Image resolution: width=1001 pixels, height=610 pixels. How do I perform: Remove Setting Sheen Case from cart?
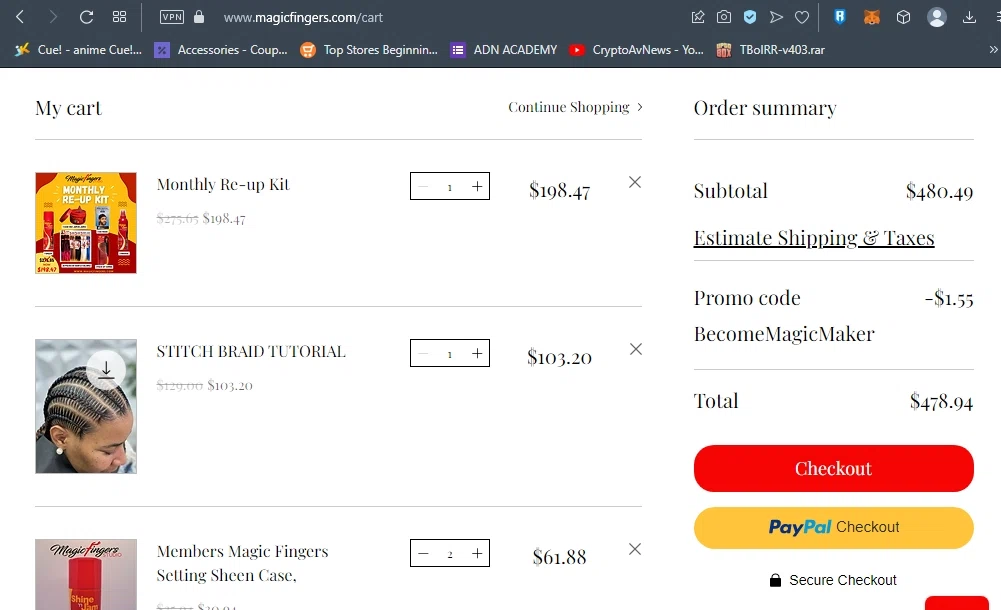click(x=635, y=549)
